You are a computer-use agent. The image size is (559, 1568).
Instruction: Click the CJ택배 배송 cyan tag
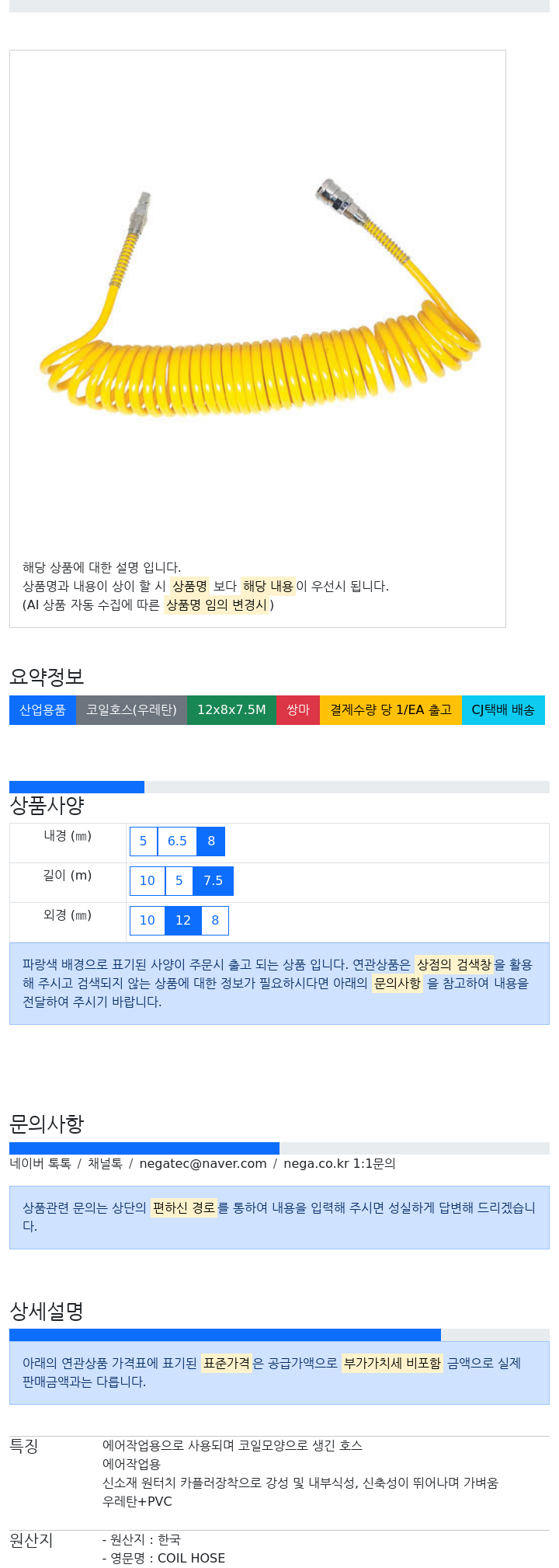coord(503,709)
